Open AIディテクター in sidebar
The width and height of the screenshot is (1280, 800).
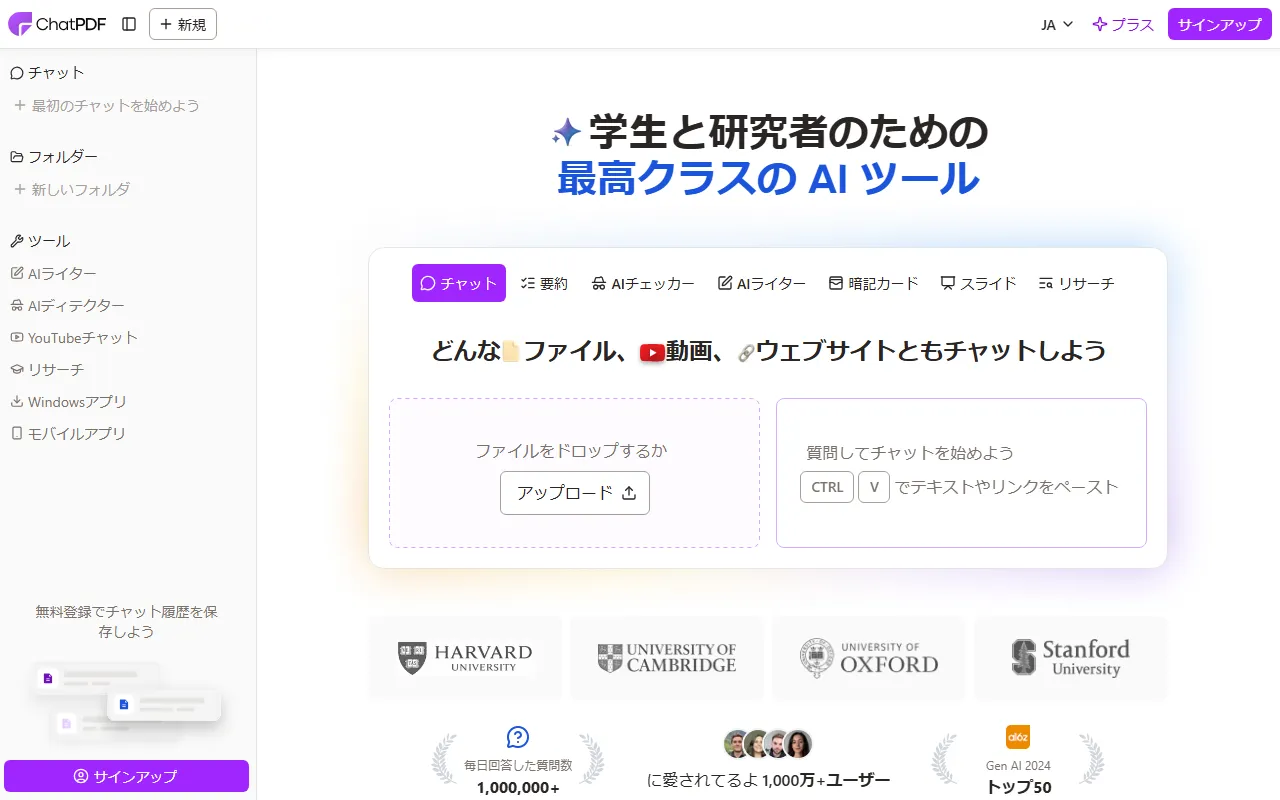coord(68,305)
